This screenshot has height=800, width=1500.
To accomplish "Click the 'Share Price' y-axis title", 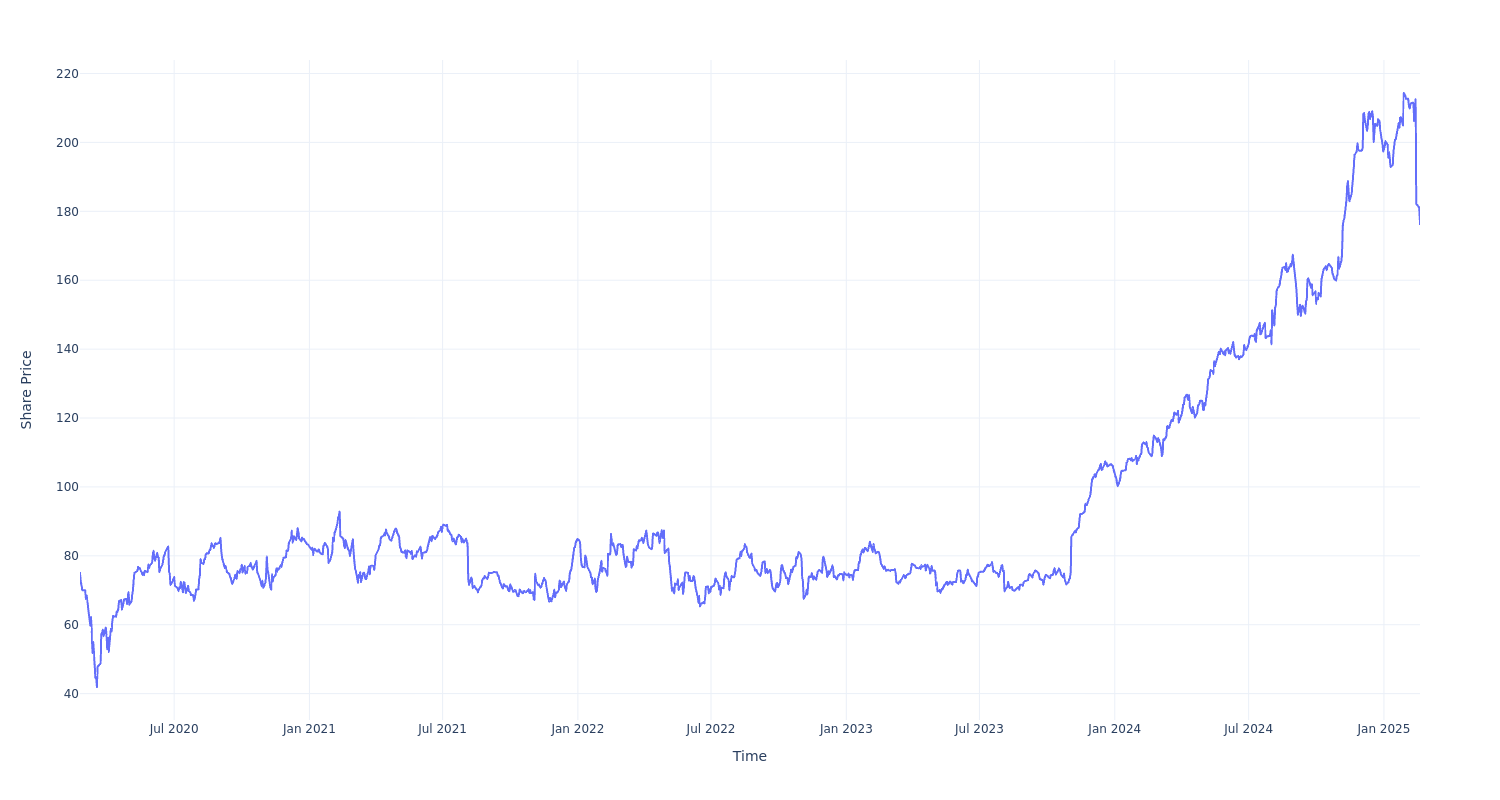I will (27, 390).
